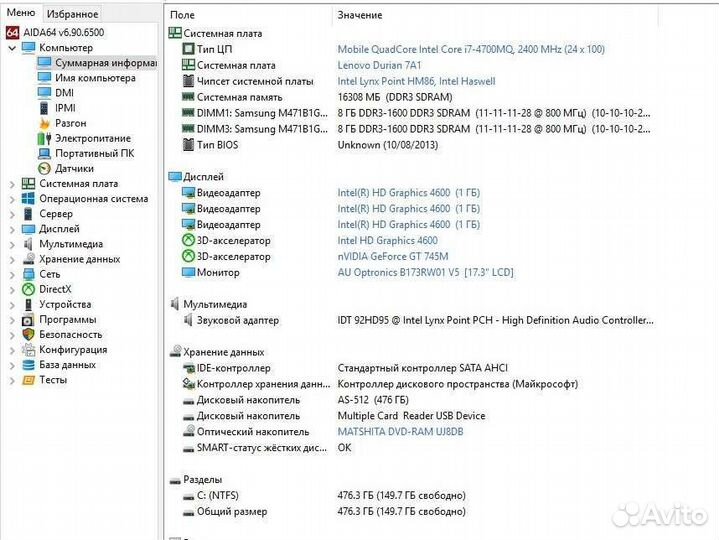Open the MATSHITA DVD-RAM UJ8DB link
719x540 pixels.
coord(400,432)
